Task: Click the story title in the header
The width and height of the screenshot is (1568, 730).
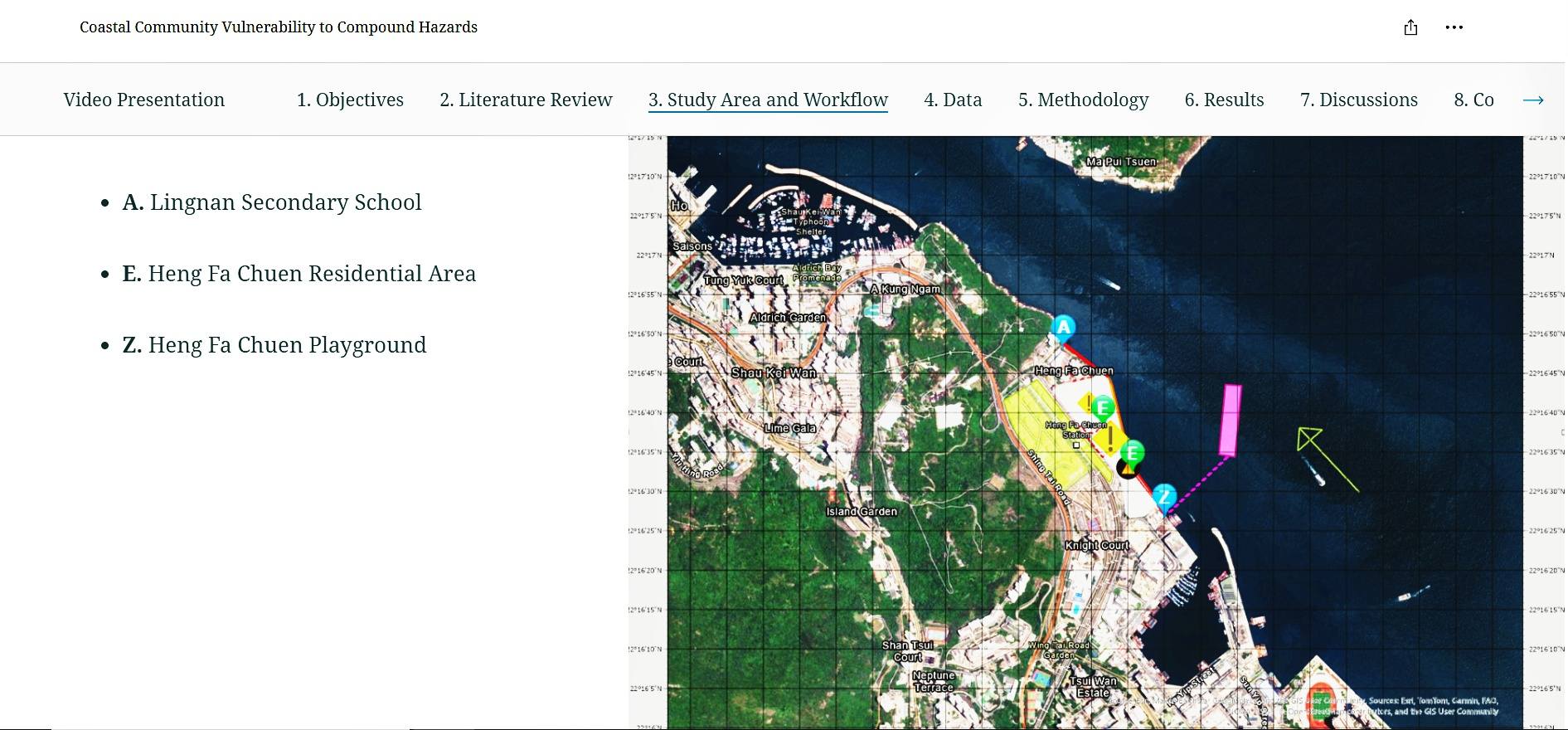Action: pos(279,27)
